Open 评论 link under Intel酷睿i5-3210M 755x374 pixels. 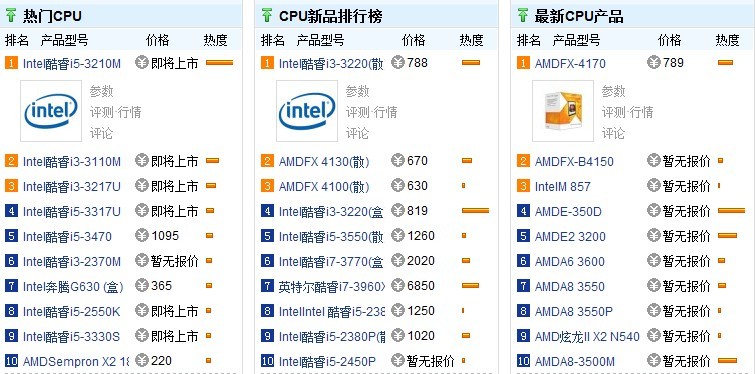pyautogui.click(x=101, y=133)
